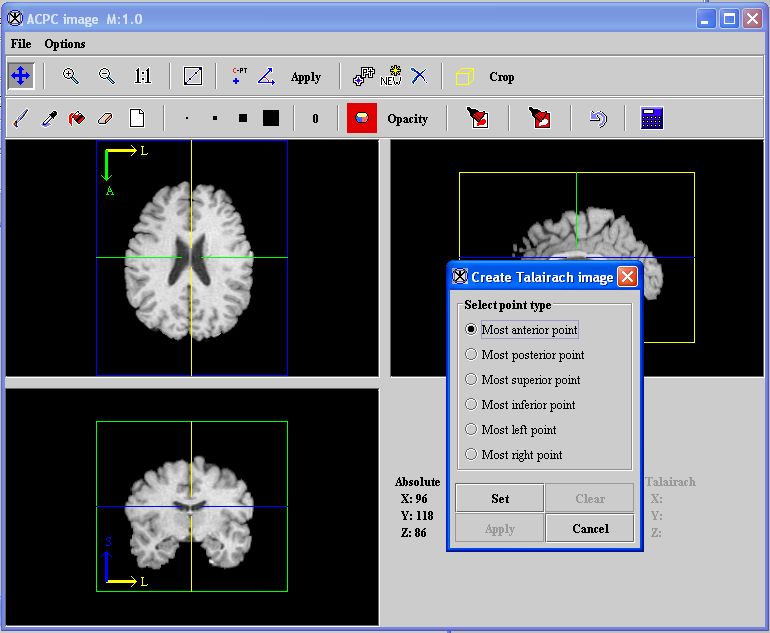Viewport: 770px width, 633px height.
Task: Open the Options menu
Action: [65, 44]
